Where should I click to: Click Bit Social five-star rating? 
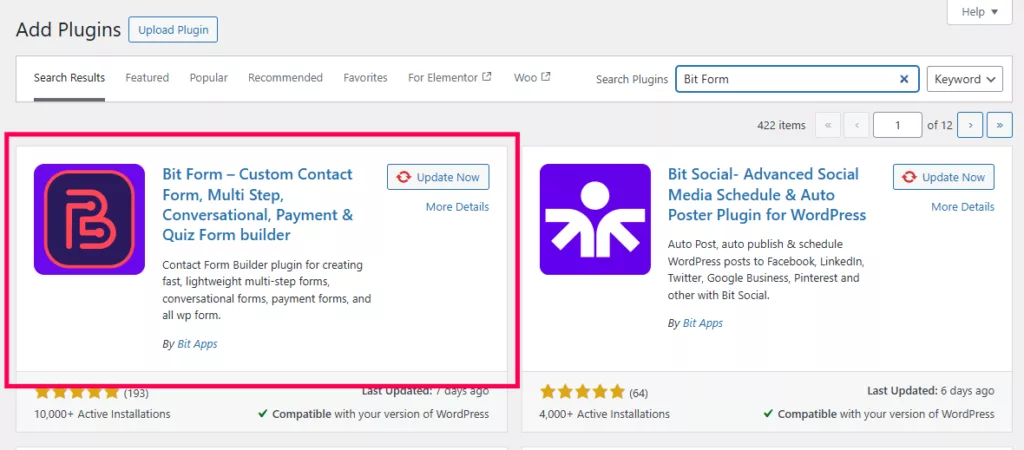(582, 391)
